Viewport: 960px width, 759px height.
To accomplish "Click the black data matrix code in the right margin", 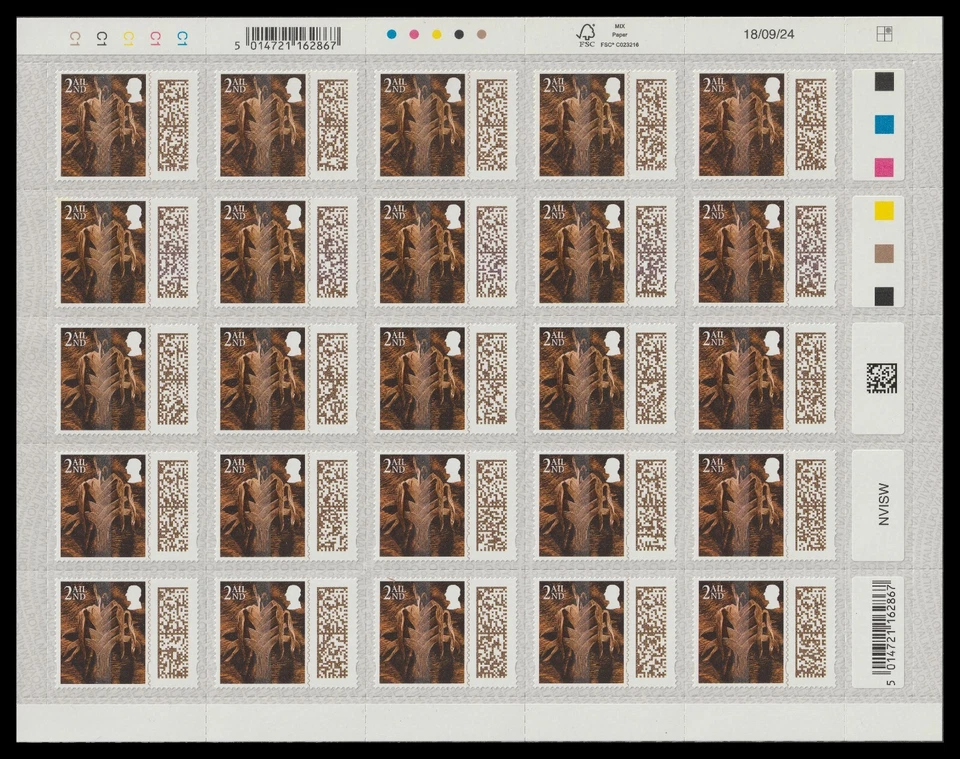I will click(x=882, y=378).
